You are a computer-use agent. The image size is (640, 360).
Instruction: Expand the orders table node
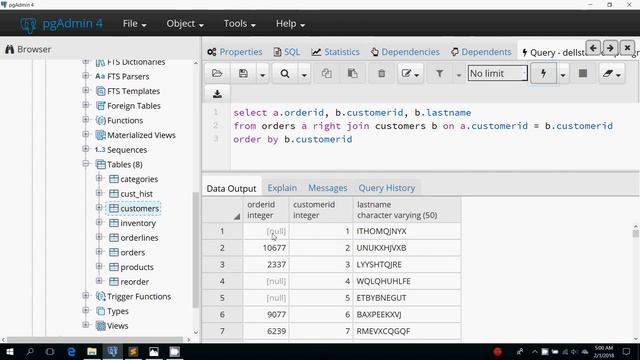coord(99,252)
